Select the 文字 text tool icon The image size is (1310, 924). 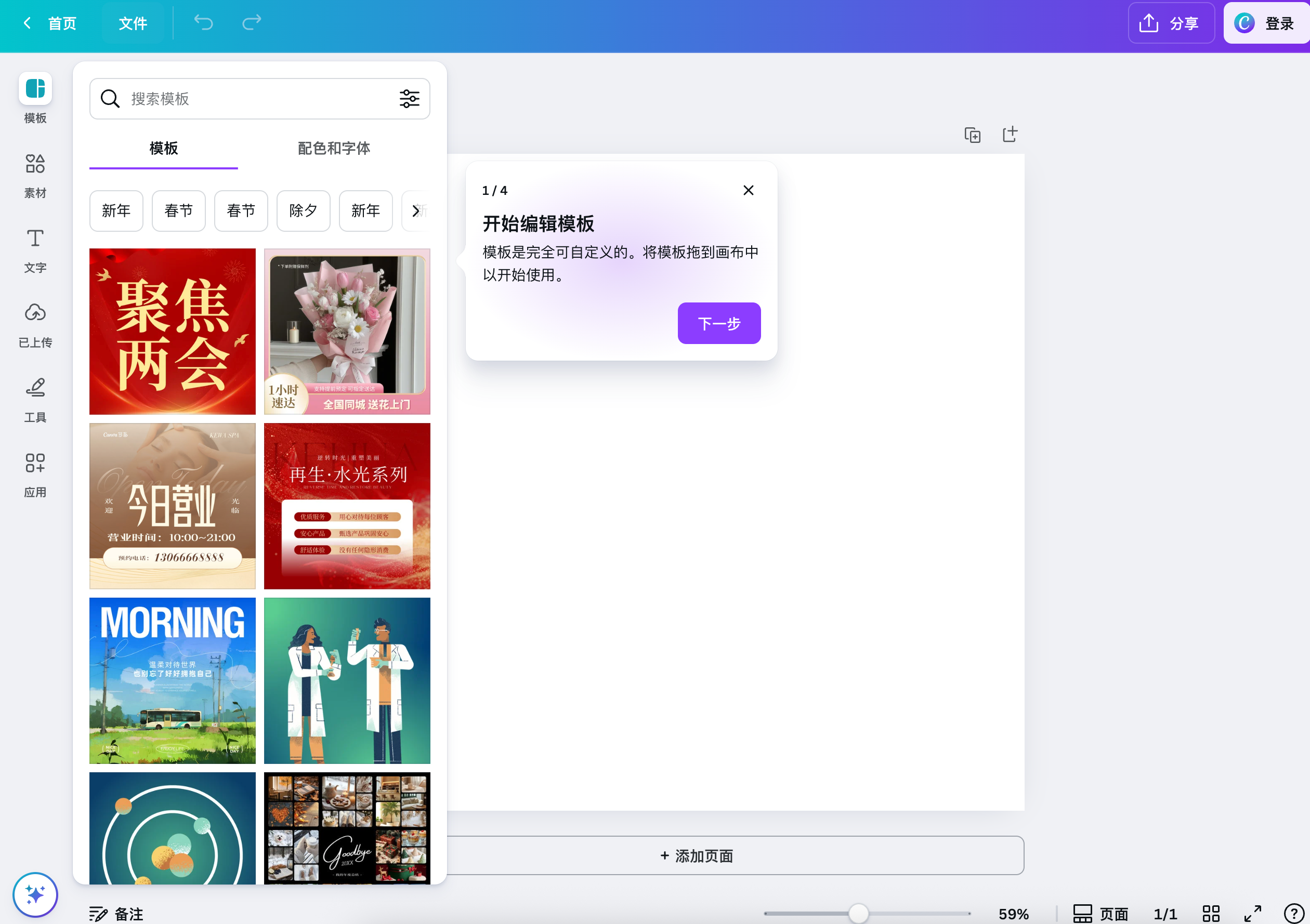coord(35,239)
